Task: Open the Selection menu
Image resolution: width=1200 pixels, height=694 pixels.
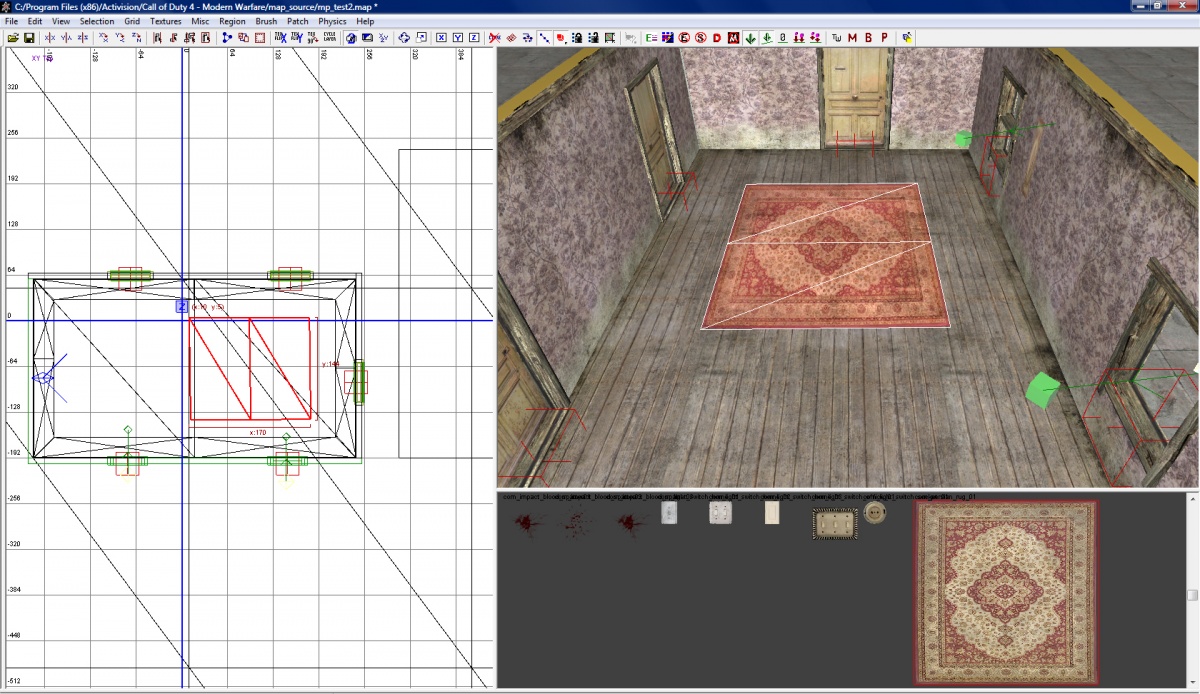Action: pyautogui.click(x=97, y=21)
